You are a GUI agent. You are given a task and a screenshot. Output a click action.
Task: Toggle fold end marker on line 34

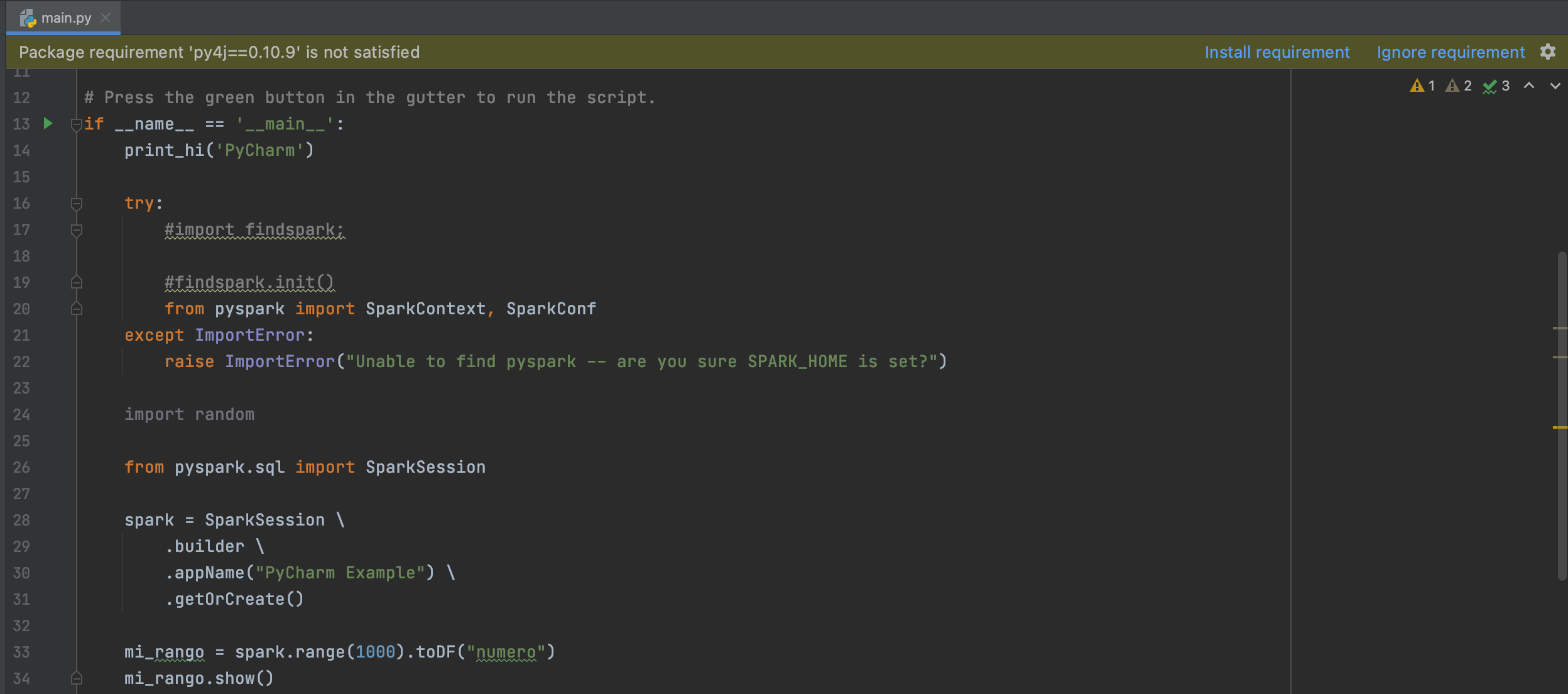tap(77, 678)
